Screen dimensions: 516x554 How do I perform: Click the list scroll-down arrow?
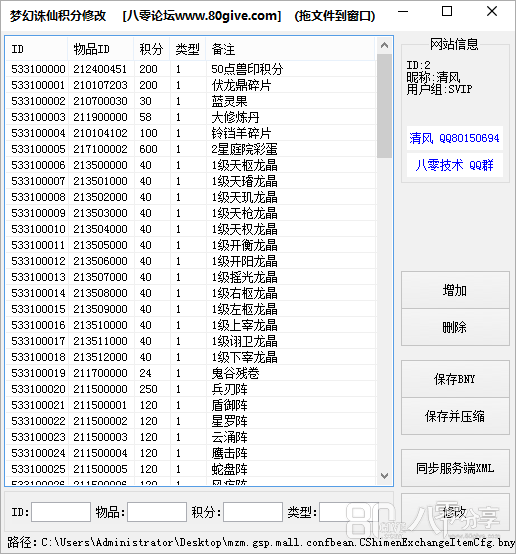[x=385, y=476]
